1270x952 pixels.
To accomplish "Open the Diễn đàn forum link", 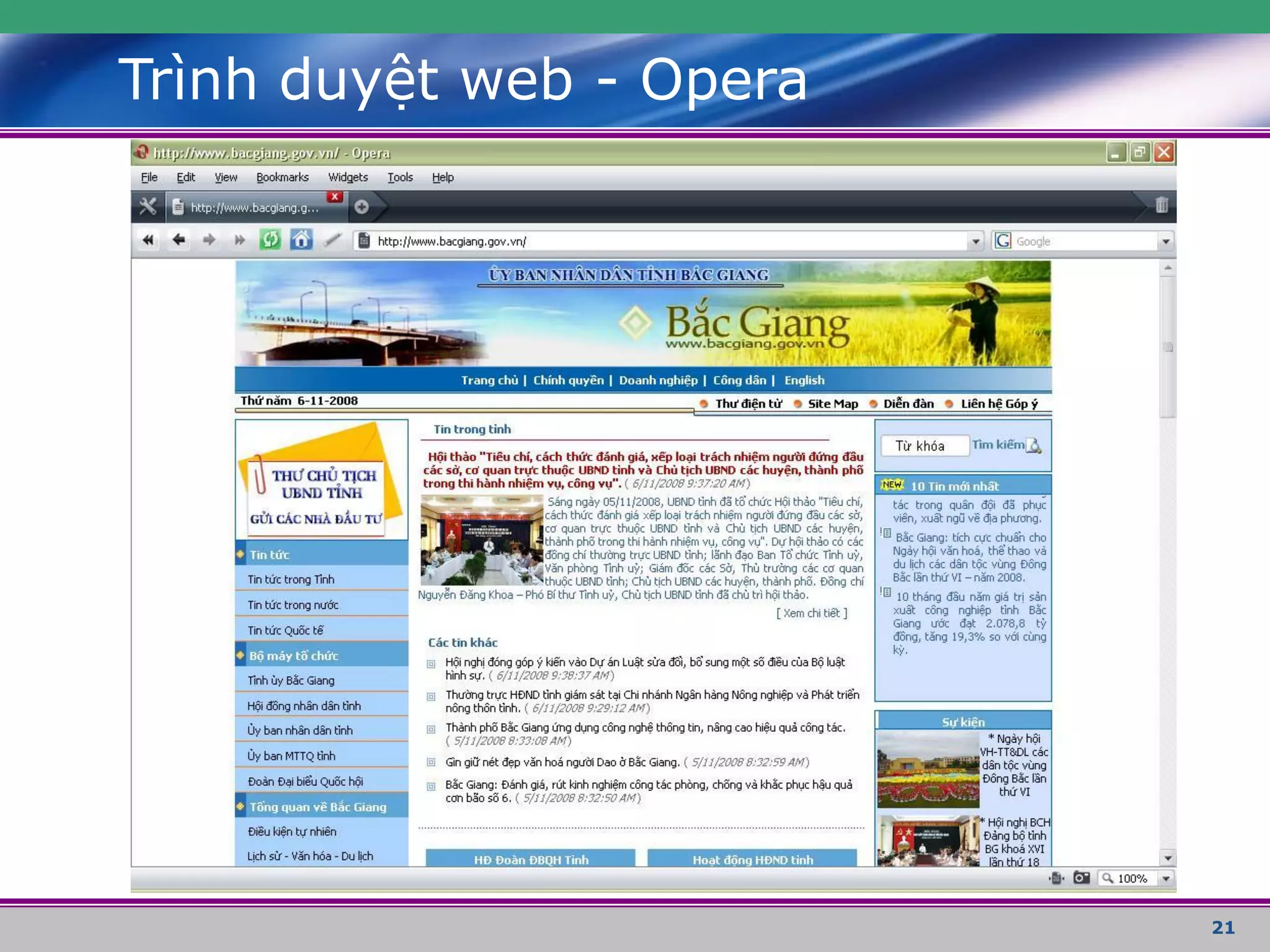I will 908,404.
